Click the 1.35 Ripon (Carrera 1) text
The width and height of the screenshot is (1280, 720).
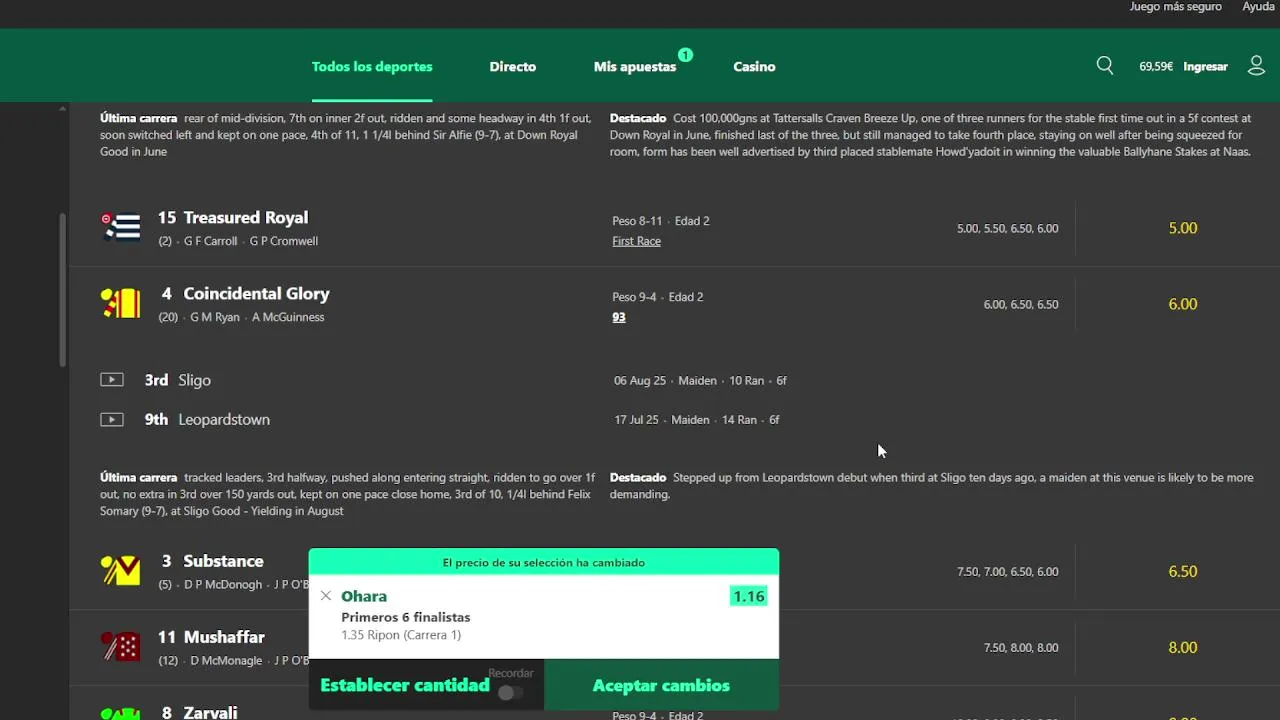pyautogui.click(x=400, y=635)
